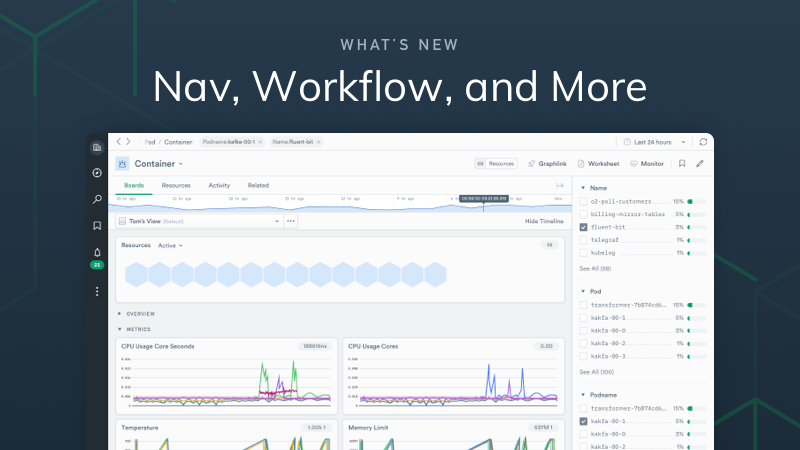The width and height of the screenshot is (800, 450).
Task: Open bookmarks icon in left sidebar
Action: [97, 226]
